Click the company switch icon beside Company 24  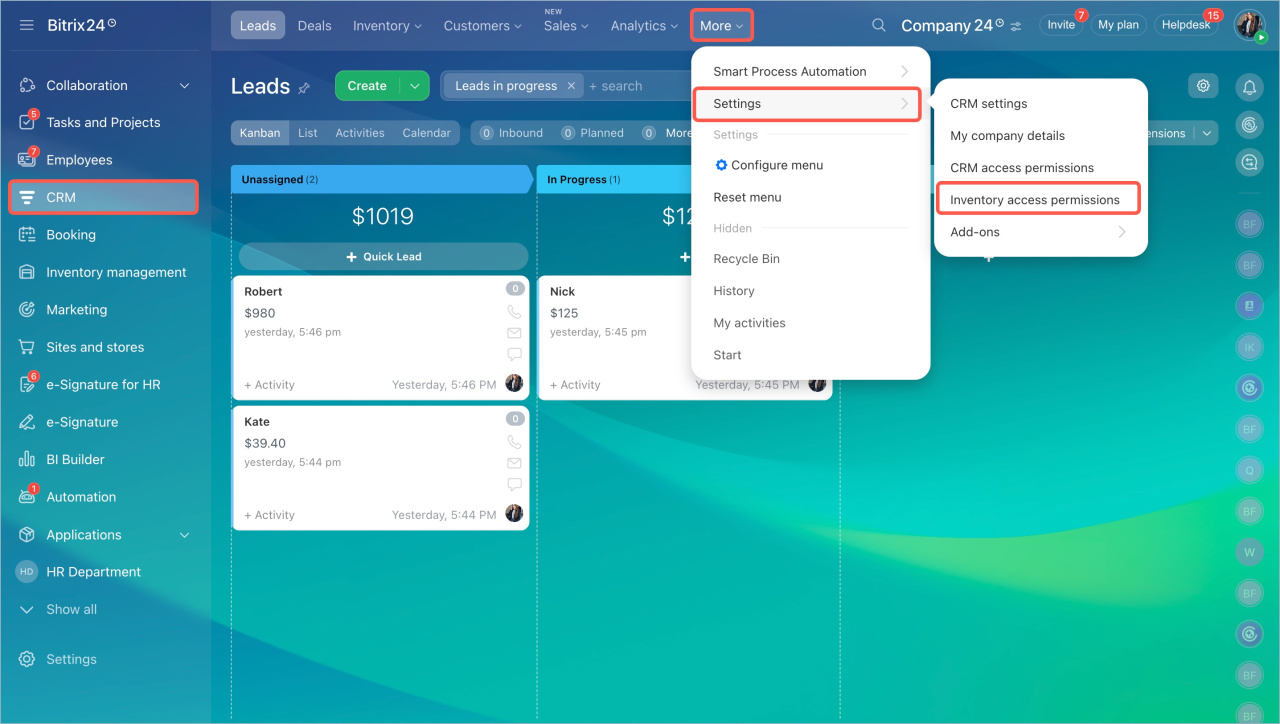(x=1016, y=26)
